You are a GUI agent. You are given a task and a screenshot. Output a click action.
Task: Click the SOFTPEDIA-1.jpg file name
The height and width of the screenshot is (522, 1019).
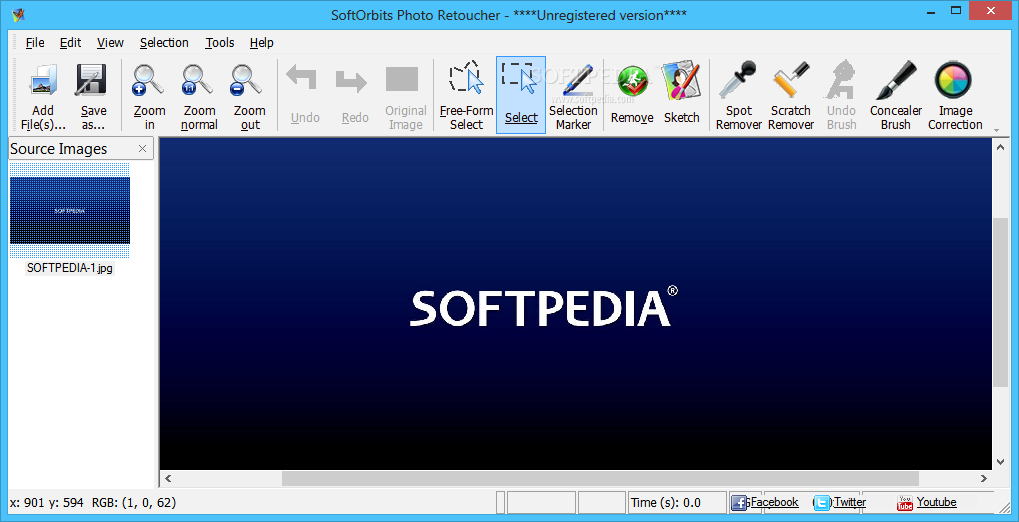click(x=70, y=267)
